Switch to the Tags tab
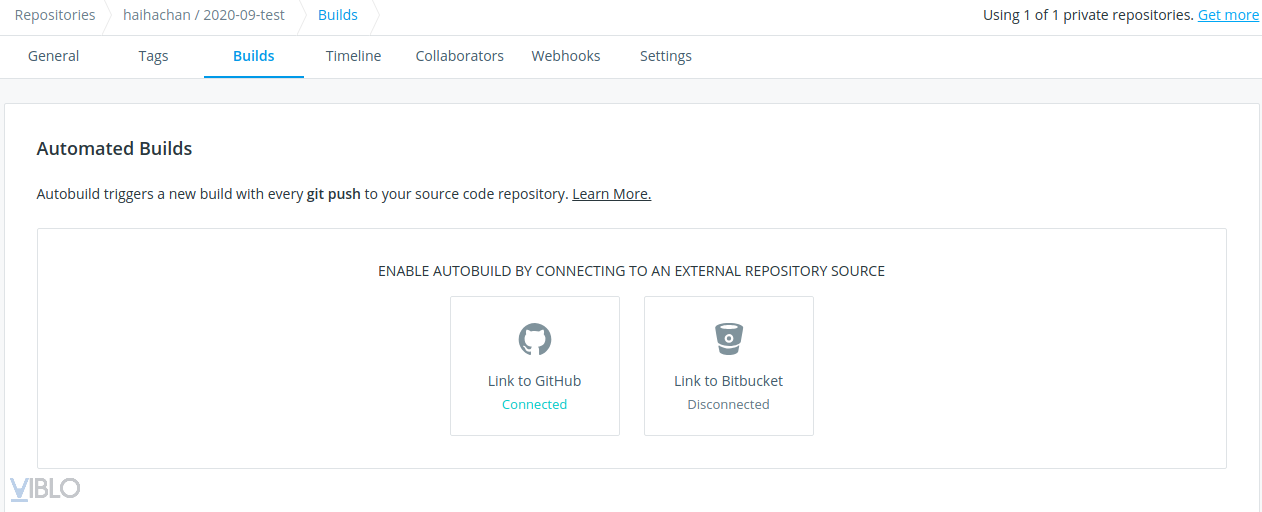1262x512 pixels. tap(153, 56)
